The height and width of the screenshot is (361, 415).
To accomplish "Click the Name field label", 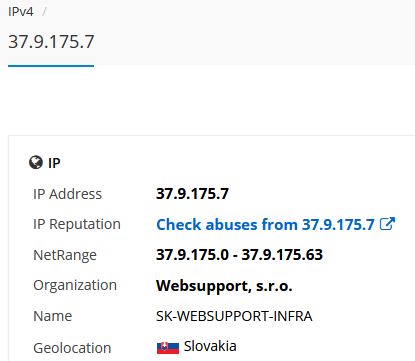I will [x=53, y=316].
